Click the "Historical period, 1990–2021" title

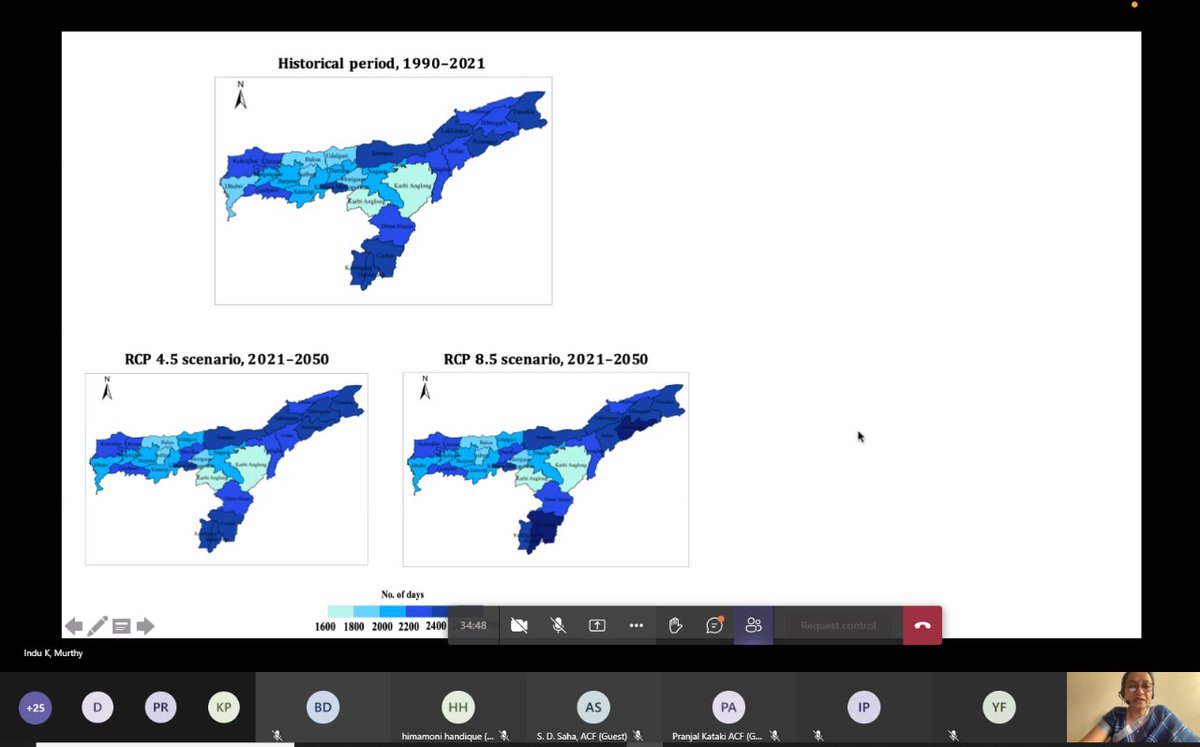click(x=382, y=63)
